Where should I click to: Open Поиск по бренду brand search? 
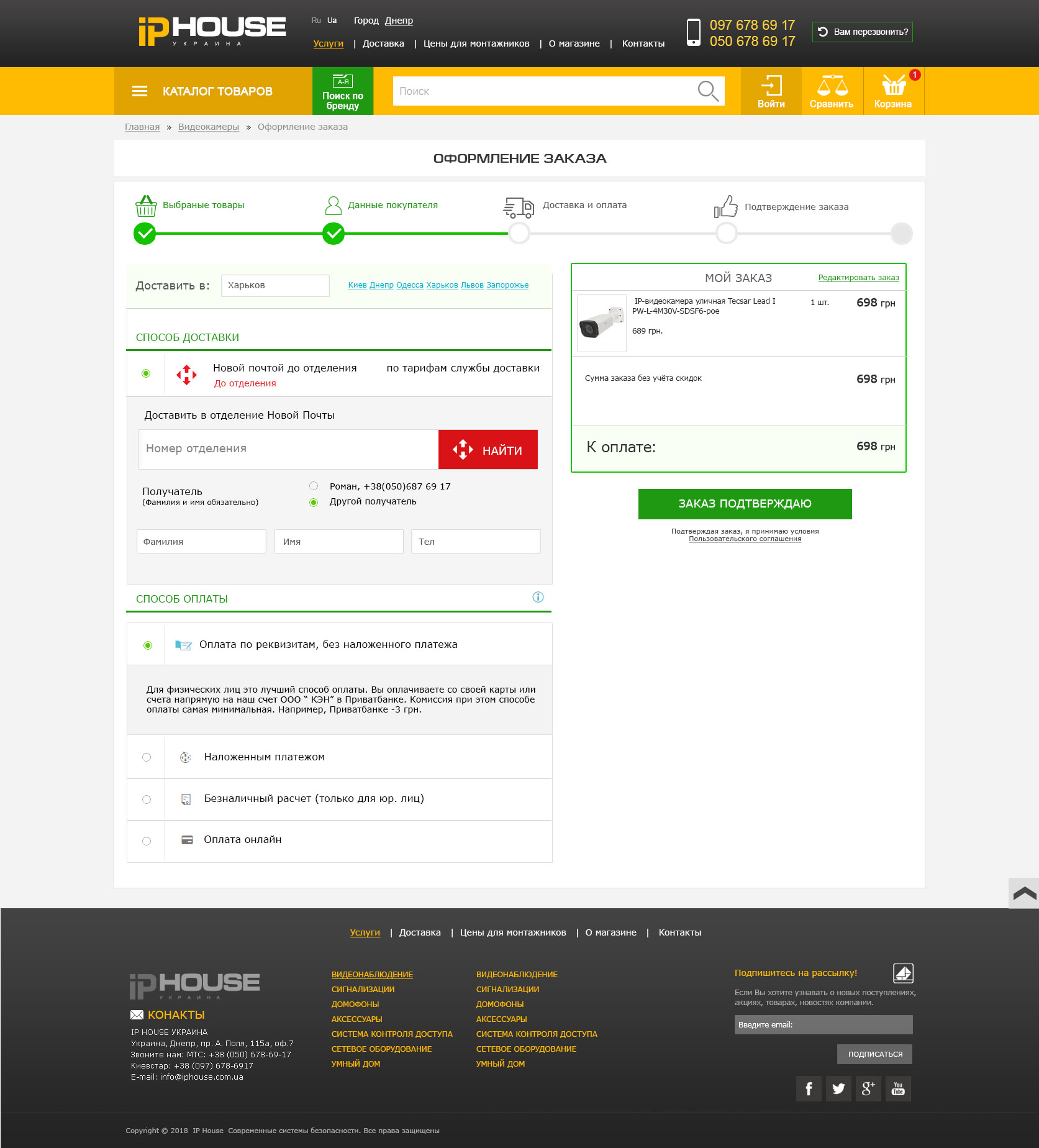point(342,91)
